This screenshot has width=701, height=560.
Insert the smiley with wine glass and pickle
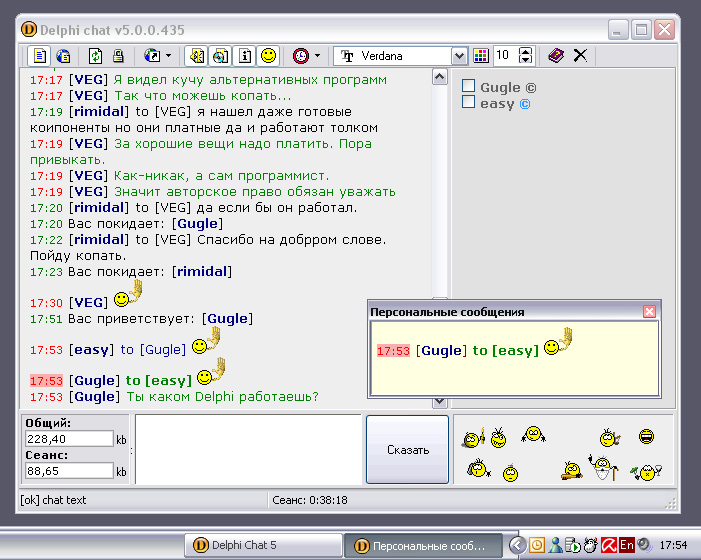646,472
